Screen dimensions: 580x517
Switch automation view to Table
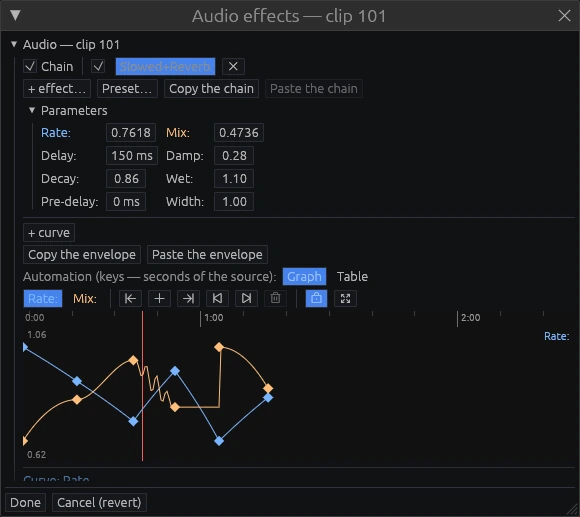click(x=352, y=277)
